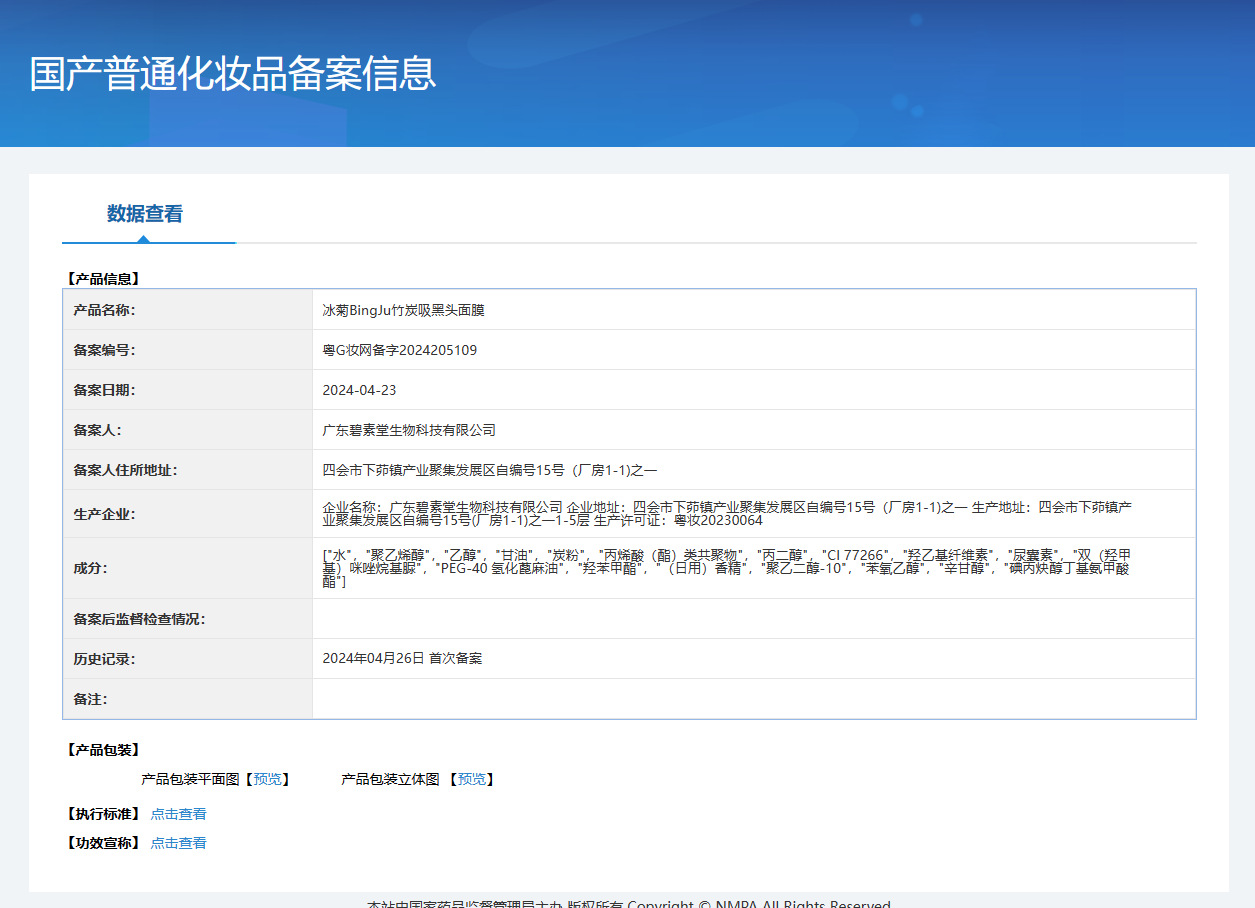1255x908 pixels.
Task: Click the 产品名称 row label
Action: point(104,310)
